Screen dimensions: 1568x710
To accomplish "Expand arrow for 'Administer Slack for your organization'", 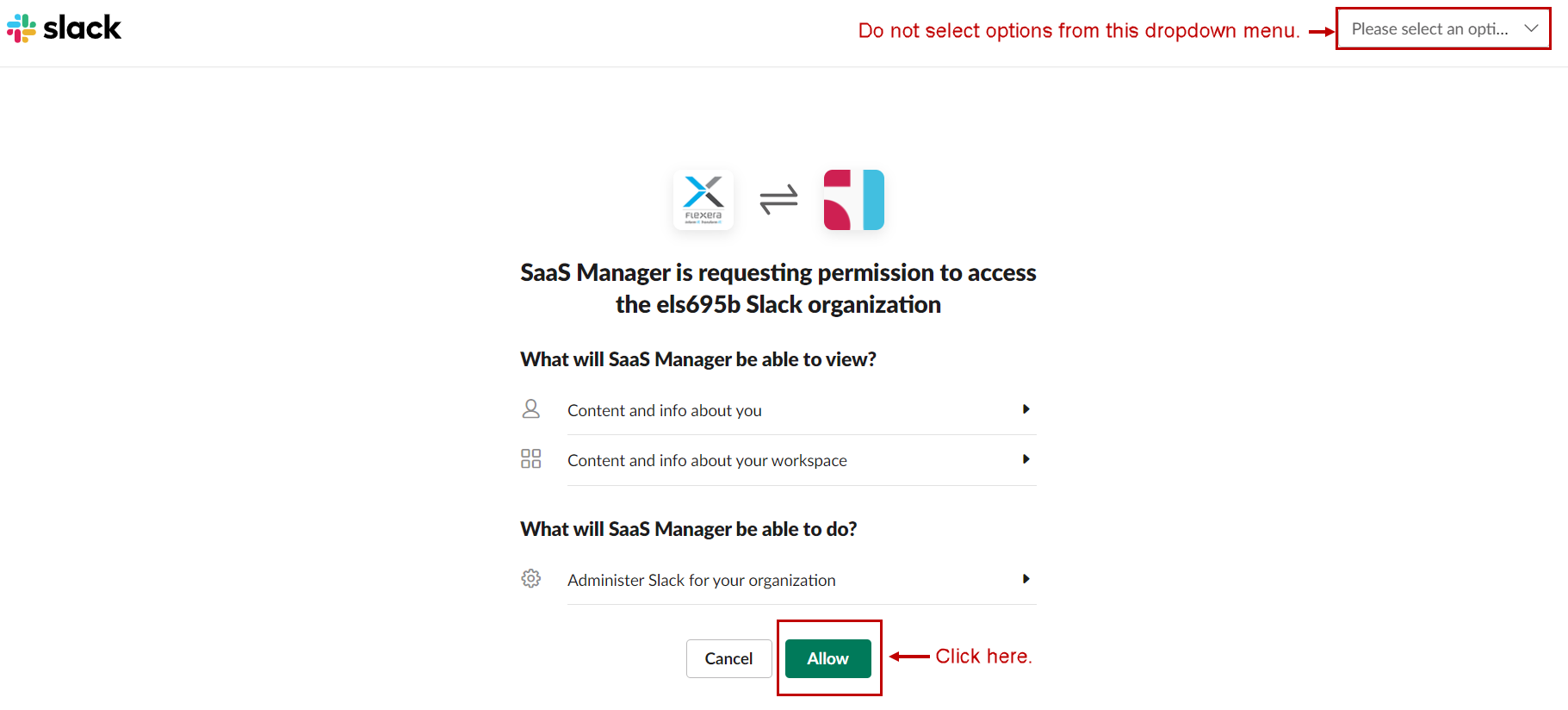I will click(1026, 579).
